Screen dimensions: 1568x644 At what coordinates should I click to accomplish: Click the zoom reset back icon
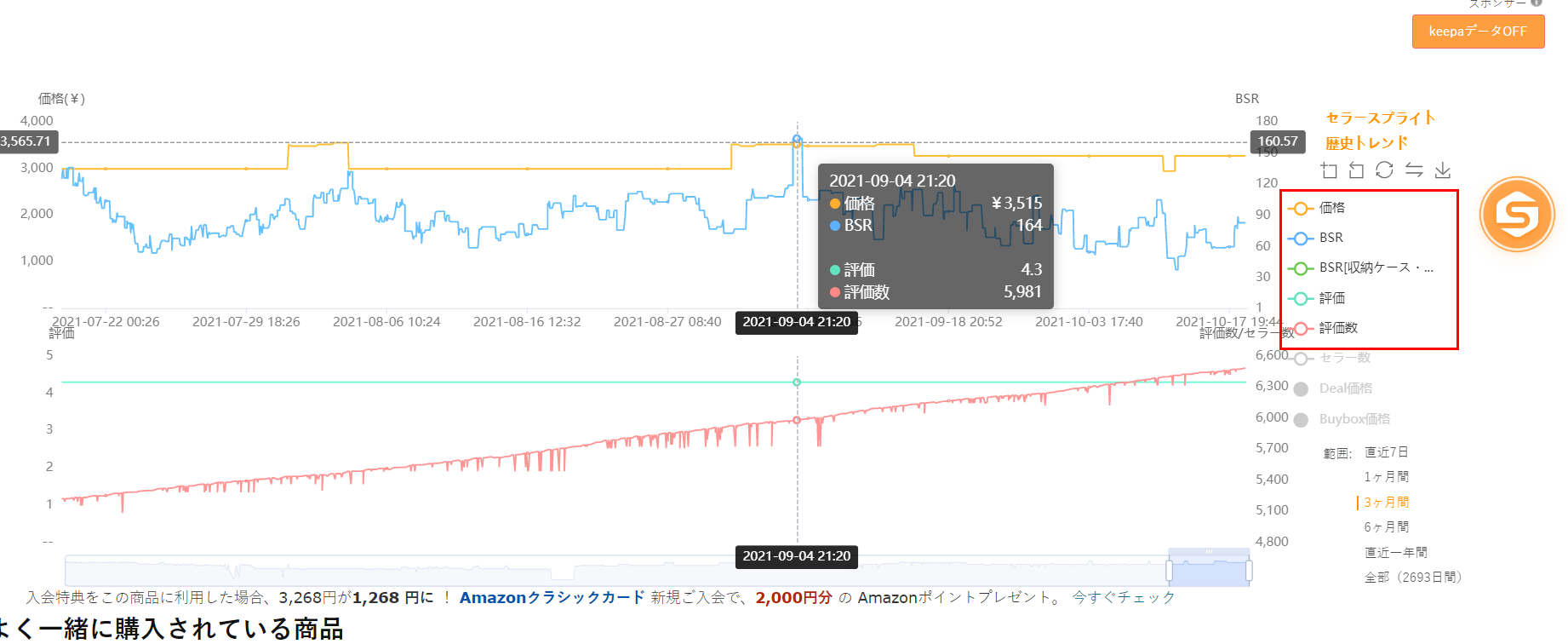pos(1357,170)
